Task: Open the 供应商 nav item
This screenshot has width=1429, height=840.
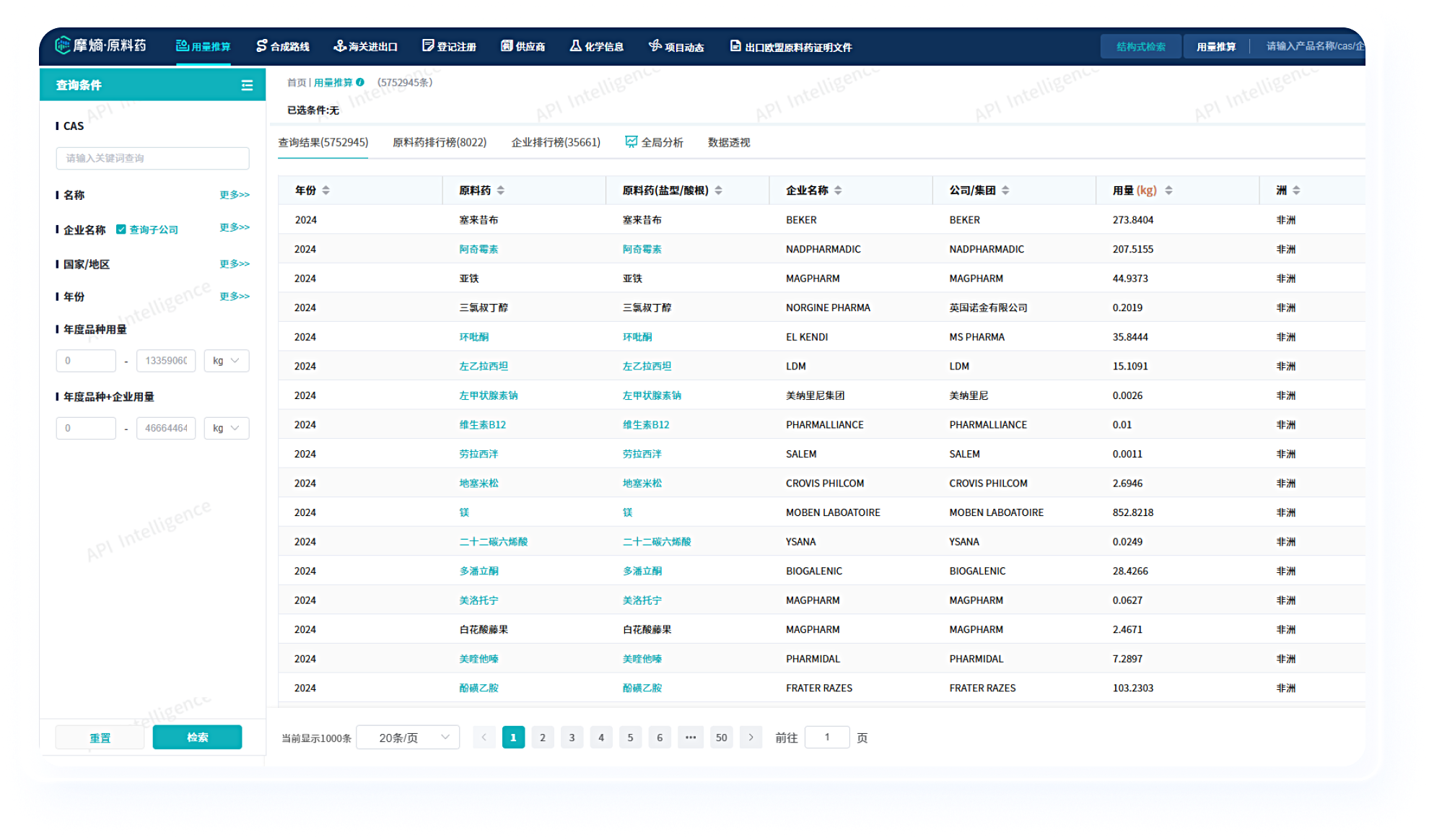Action: tap(523, 46)
